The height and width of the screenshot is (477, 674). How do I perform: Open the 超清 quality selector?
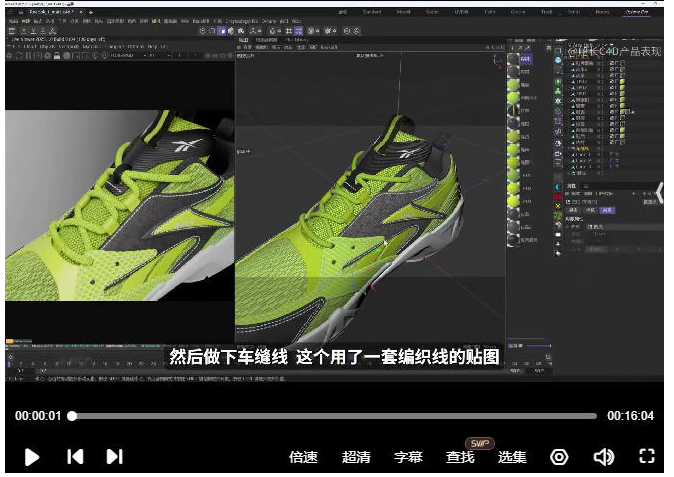(x=356, y=457)
